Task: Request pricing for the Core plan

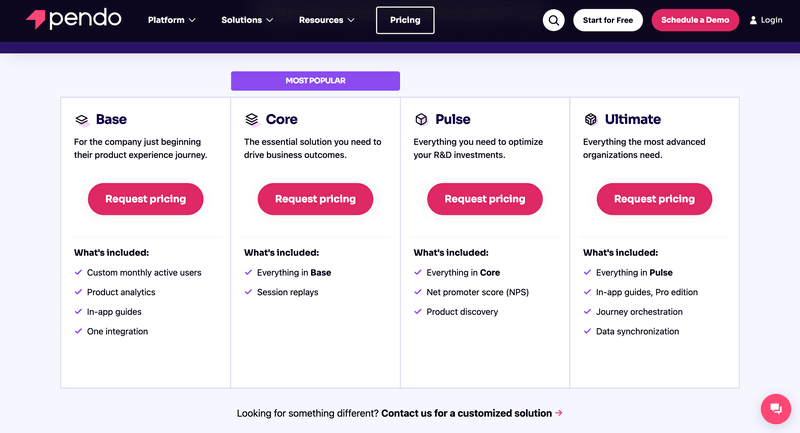Action: click(315, 199)
